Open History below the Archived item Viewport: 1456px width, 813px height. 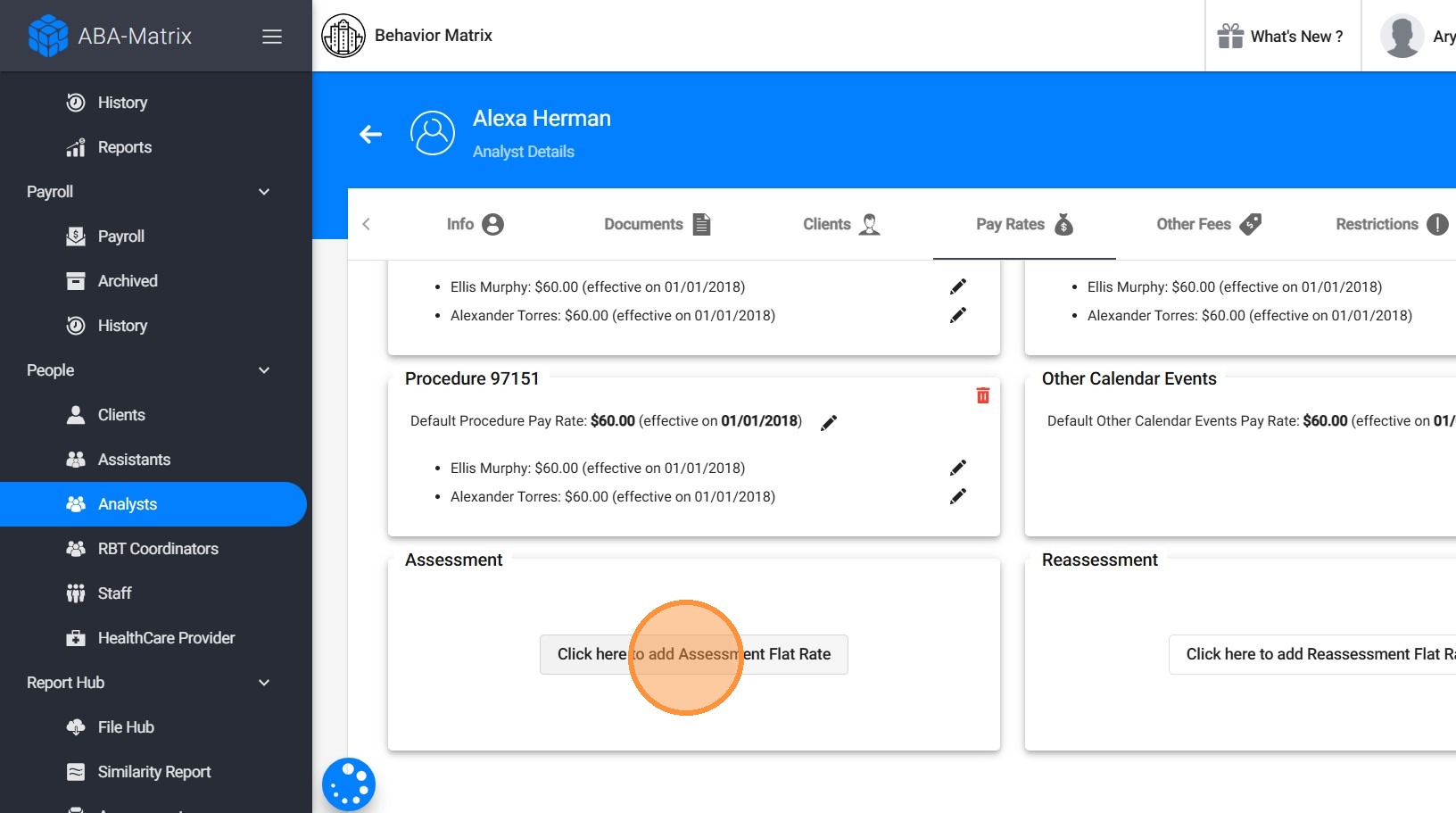click(x=122, y=326)
